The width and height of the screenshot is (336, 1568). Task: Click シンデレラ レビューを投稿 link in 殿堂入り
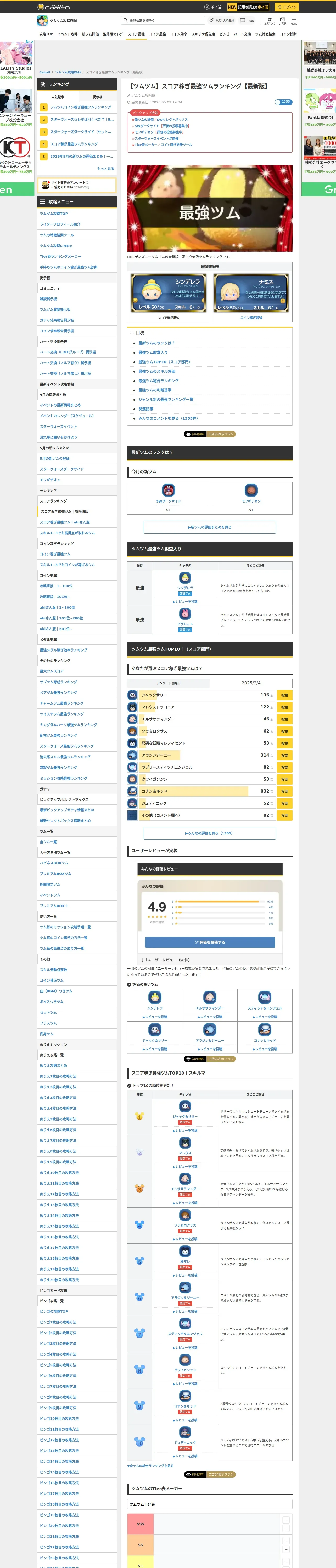[x=185, y=601]
